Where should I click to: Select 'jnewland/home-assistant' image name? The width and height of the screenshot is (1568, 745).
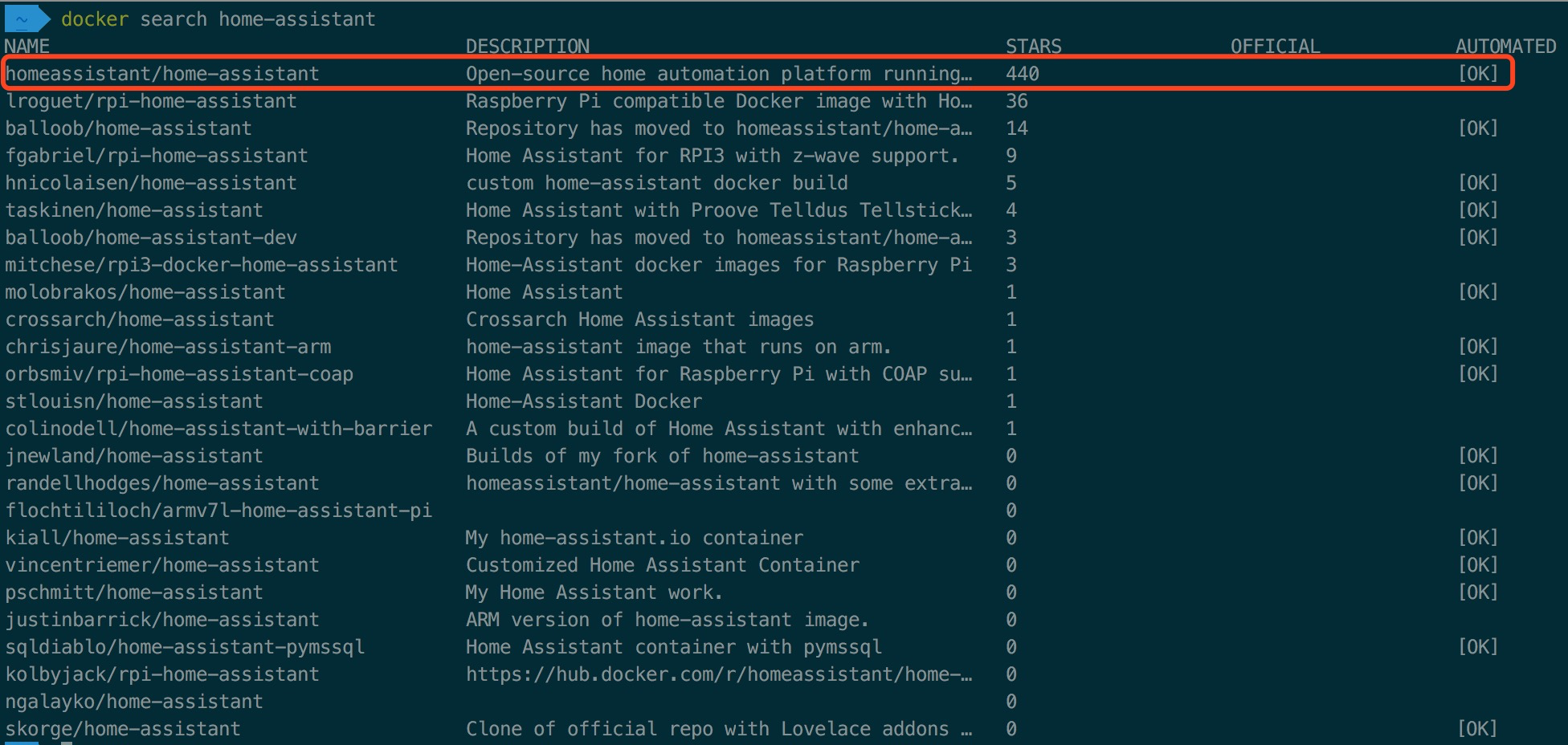coord(134,456)
